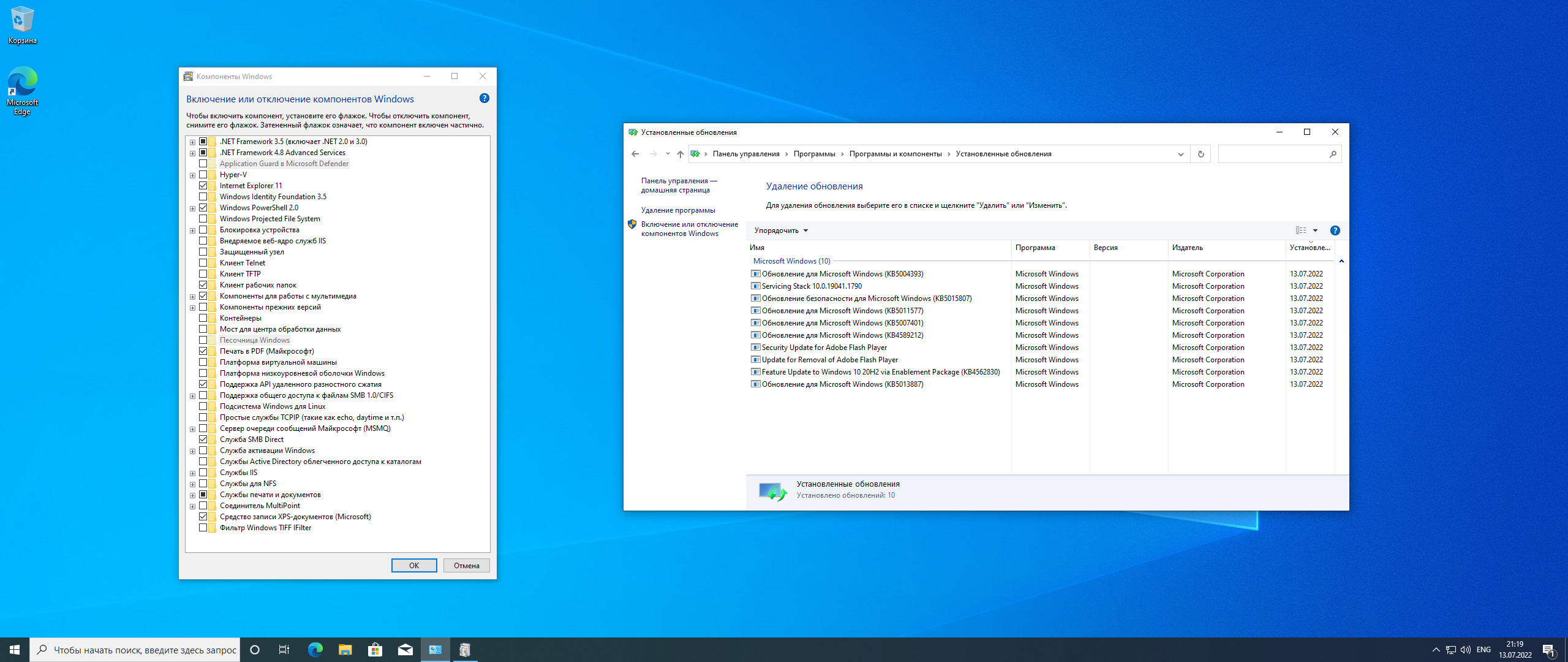1568x662 pixels.
Task: Go up one level in updates window
Action: click(x=680, y=154)
